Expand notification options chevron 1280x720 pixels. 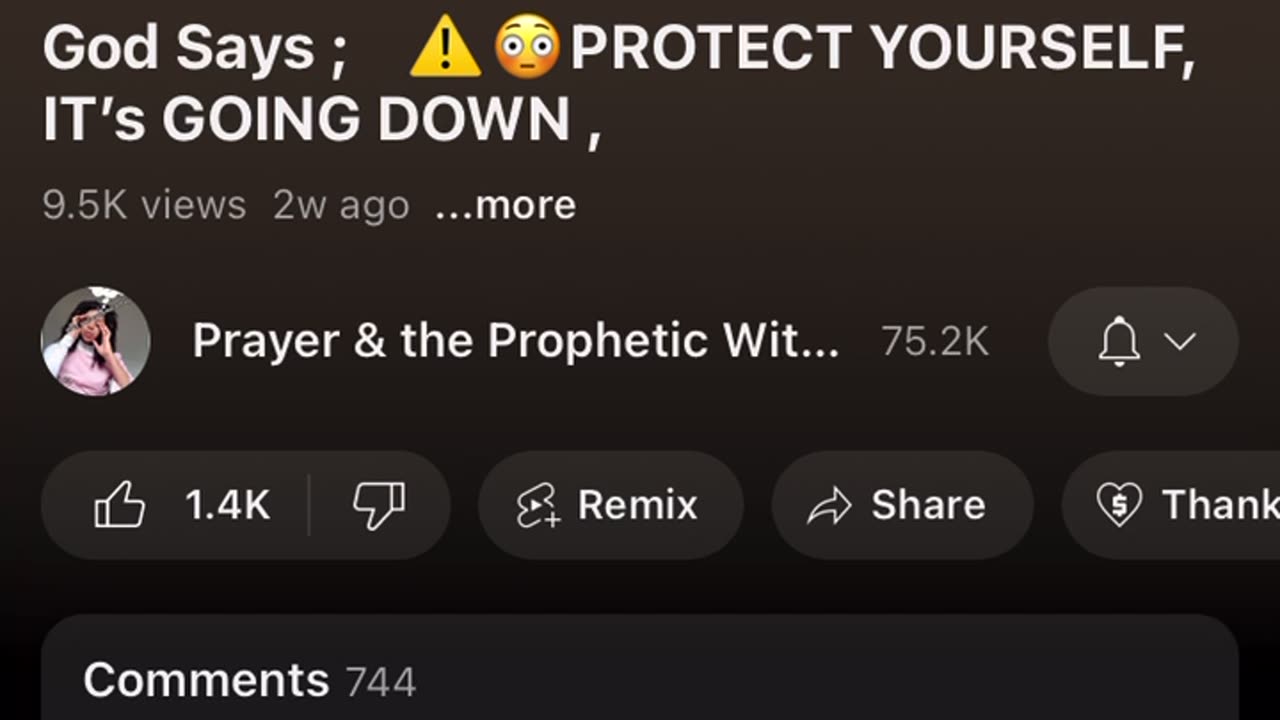[1181, 341]
